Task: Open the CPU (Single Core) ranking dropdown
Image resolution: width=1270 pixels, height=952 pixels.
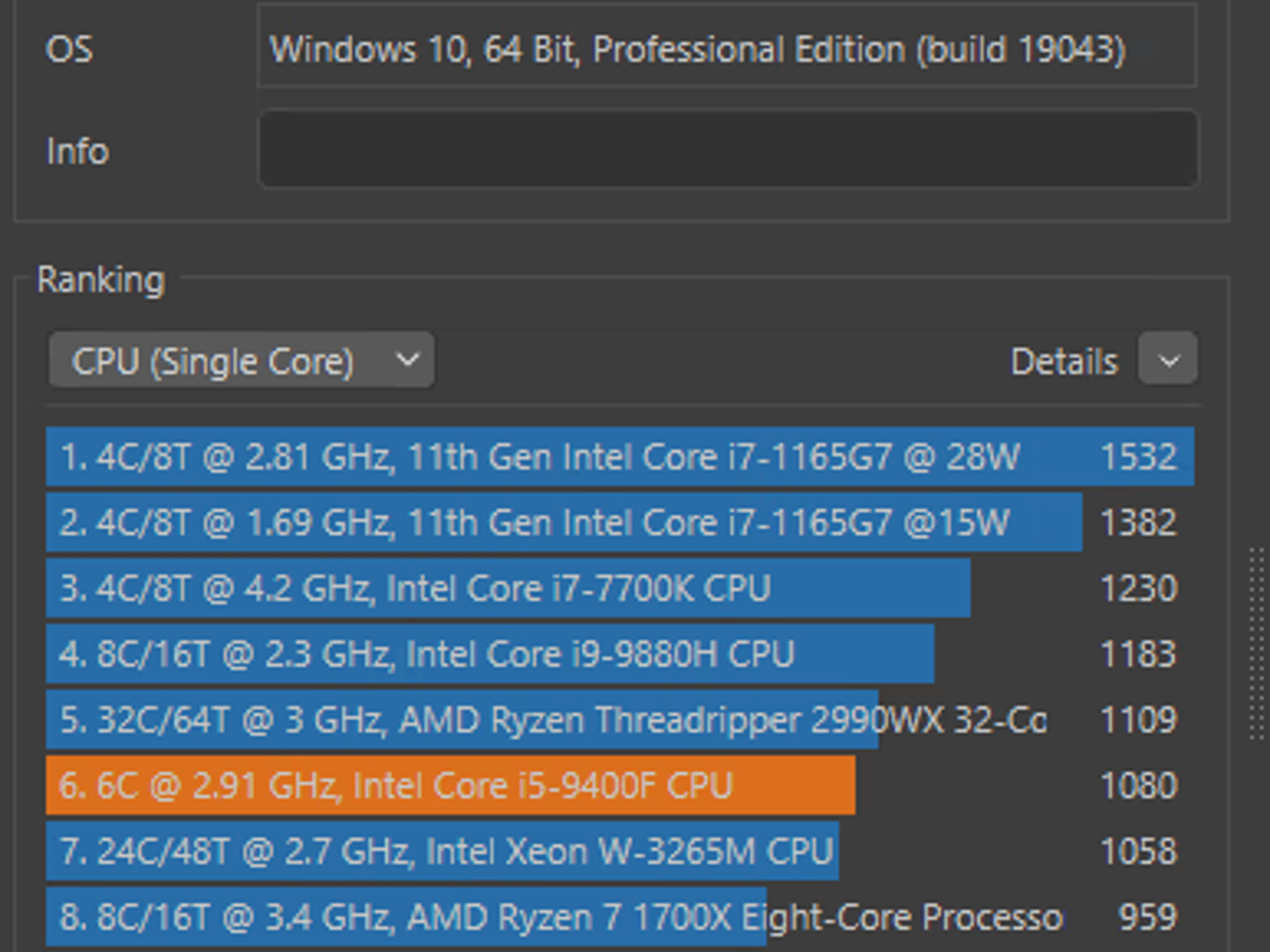Action: 241,360
